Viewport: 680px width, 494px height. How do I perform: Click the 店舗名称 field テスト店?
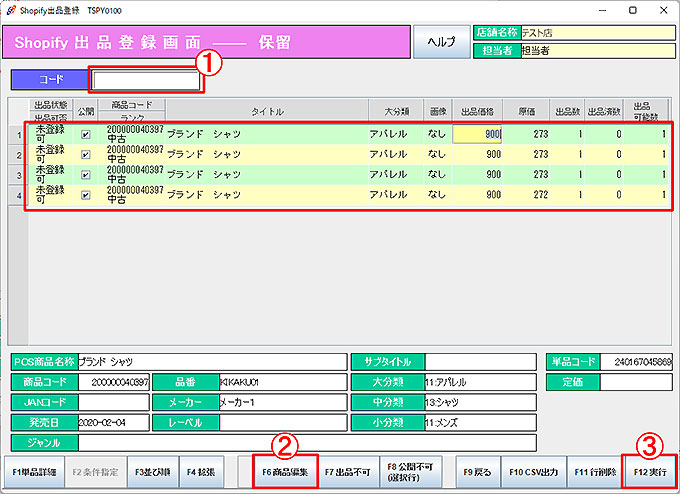(x=598, y=33)
